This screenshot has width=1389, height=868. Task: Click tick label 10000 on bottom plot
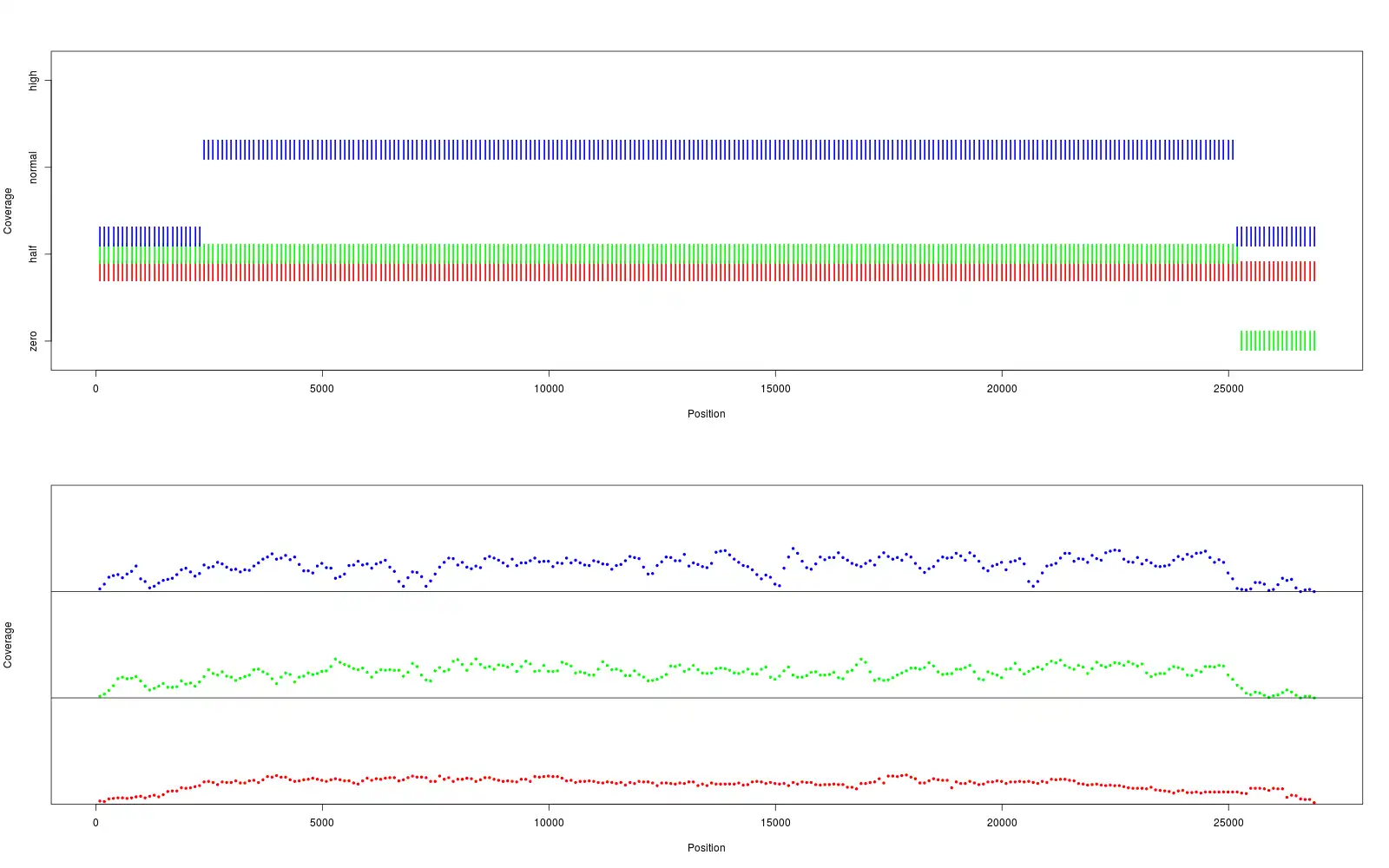click(549, 823)
